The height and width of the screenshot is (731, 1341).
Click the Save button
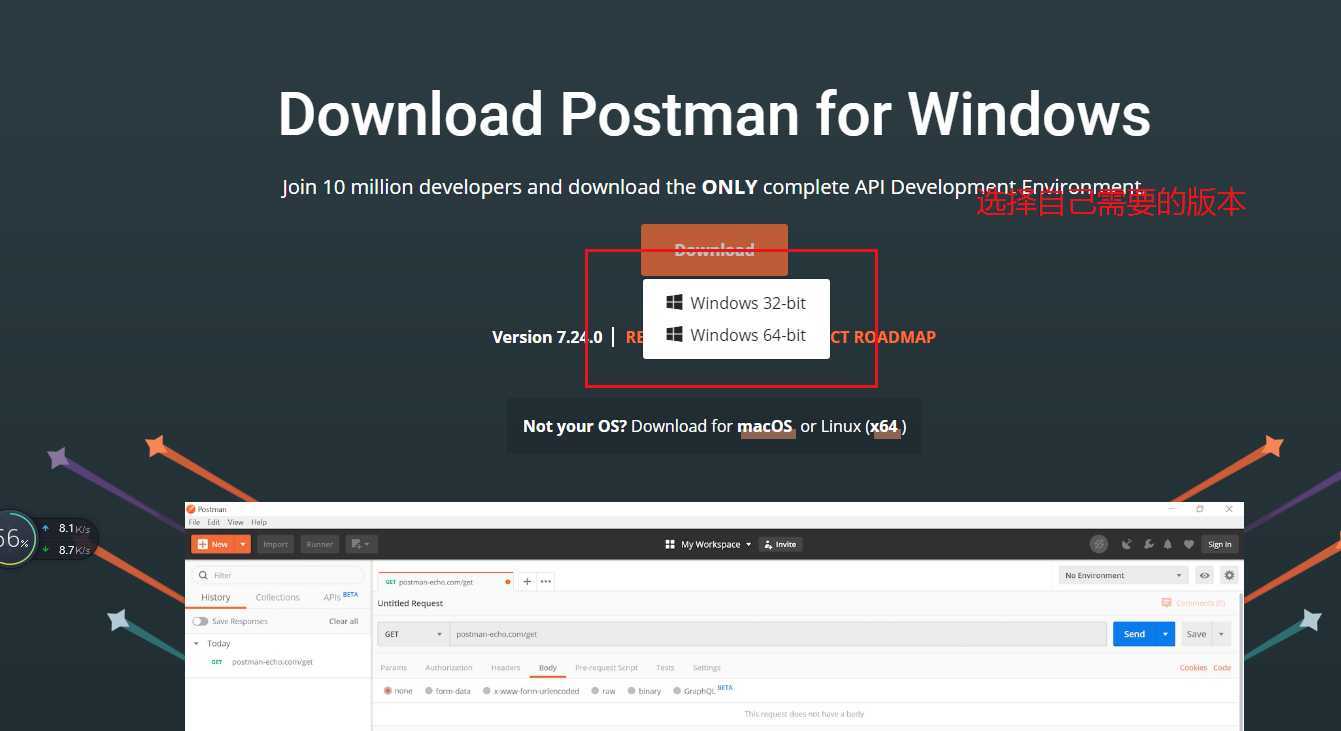tap(1196, 634)
